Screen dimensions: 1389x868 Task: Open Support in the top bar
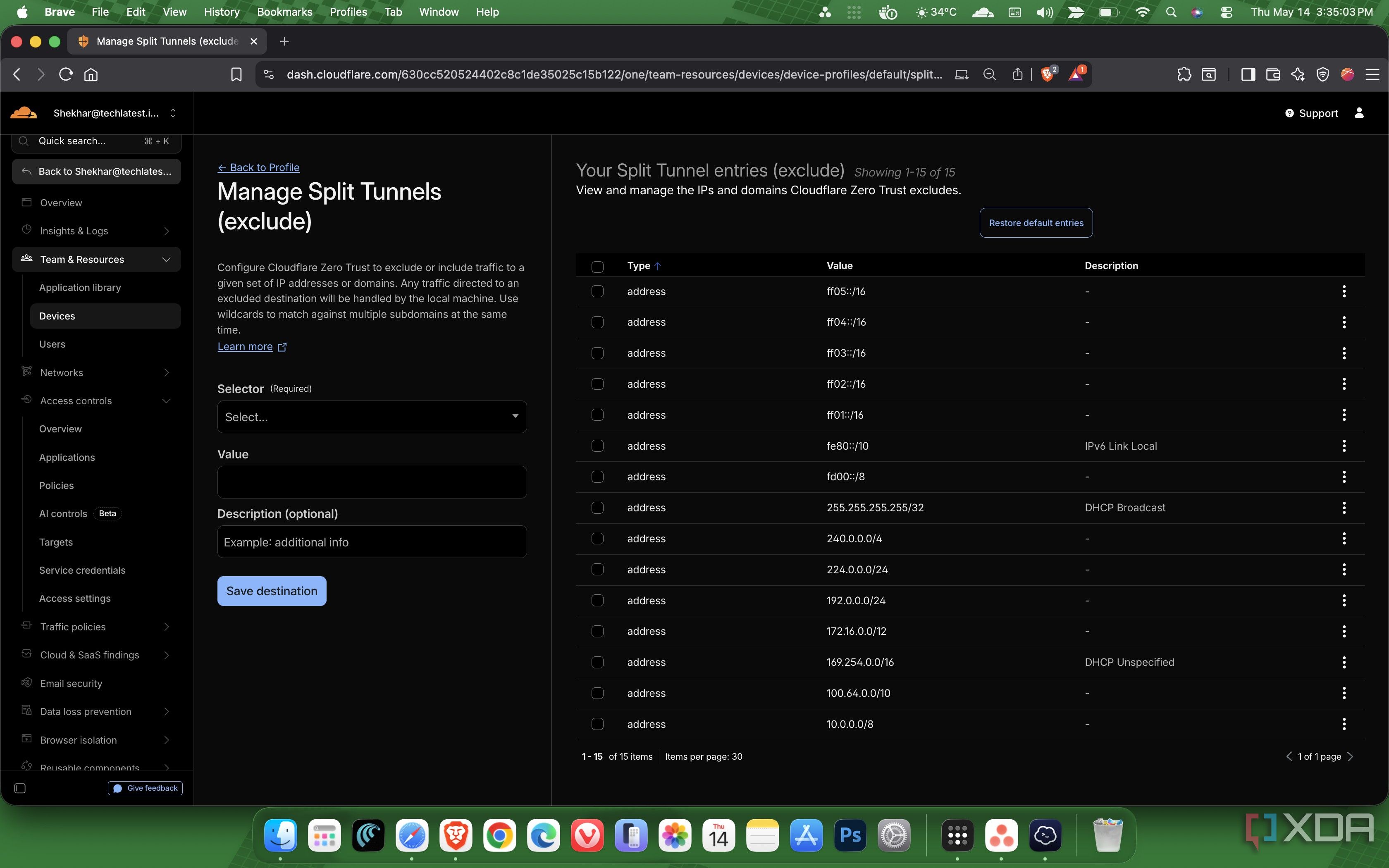click(1312, 113)
